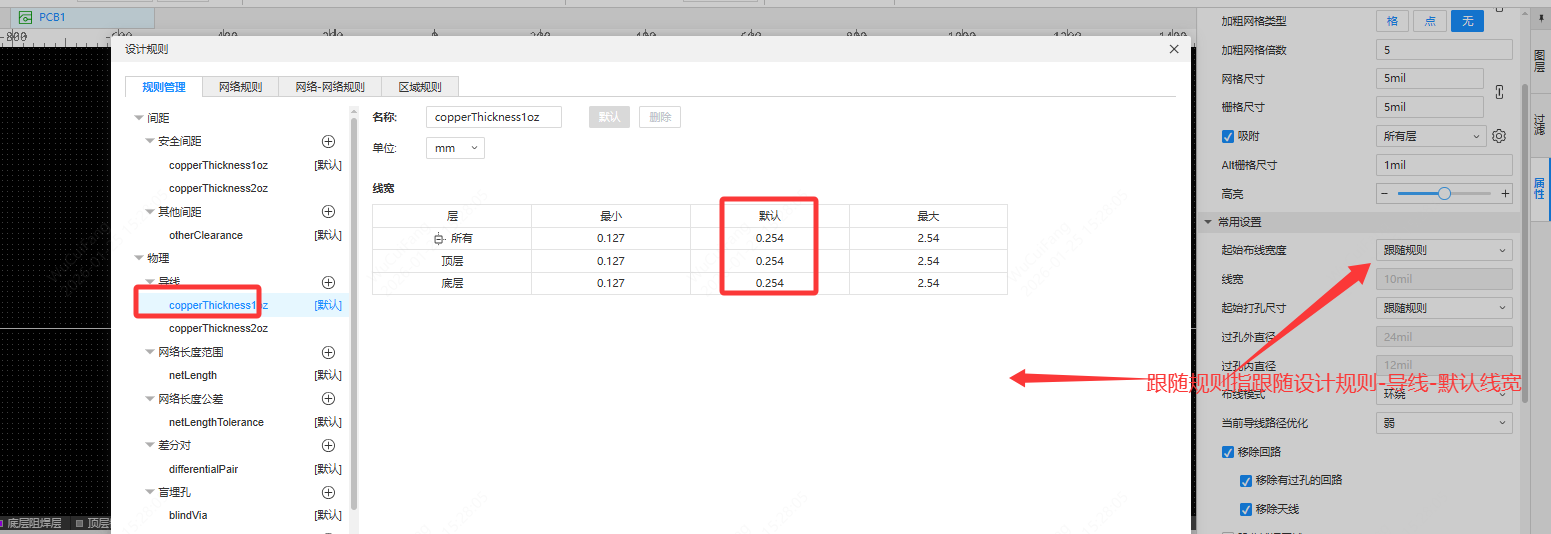Open the 起始布线宽度 dropdown

1443,250
